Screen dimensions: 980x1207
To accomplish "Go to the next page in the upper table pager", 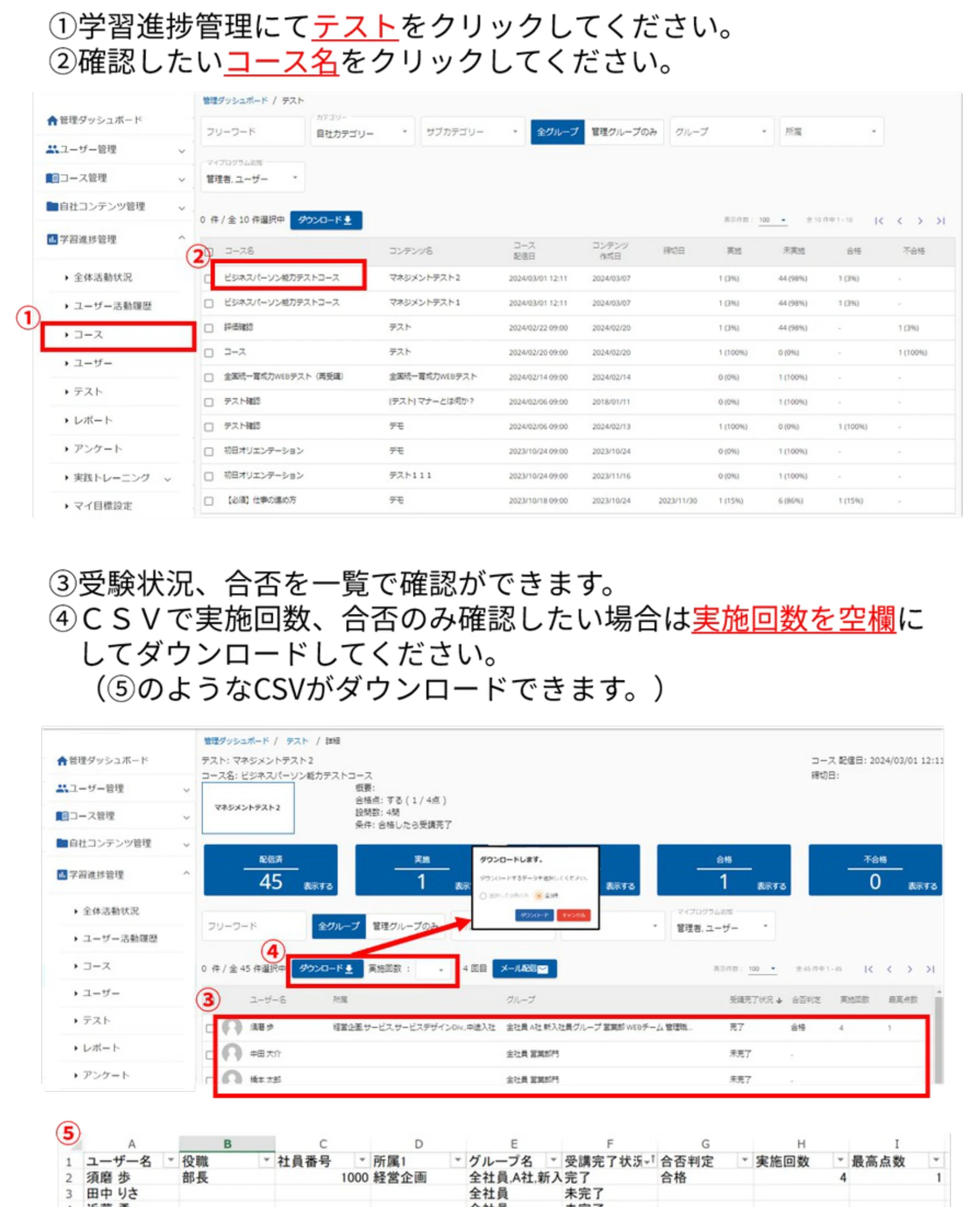I will point(920,220).
